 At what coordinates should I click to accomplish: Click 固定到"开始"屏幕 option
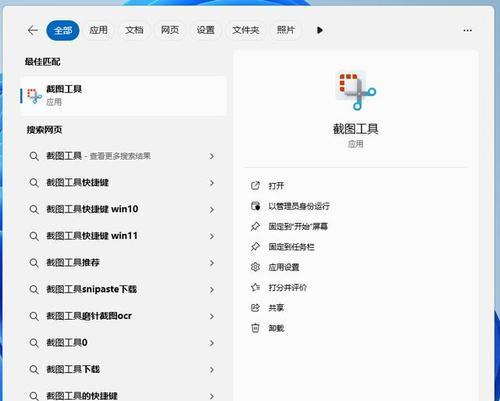[298, 227]
